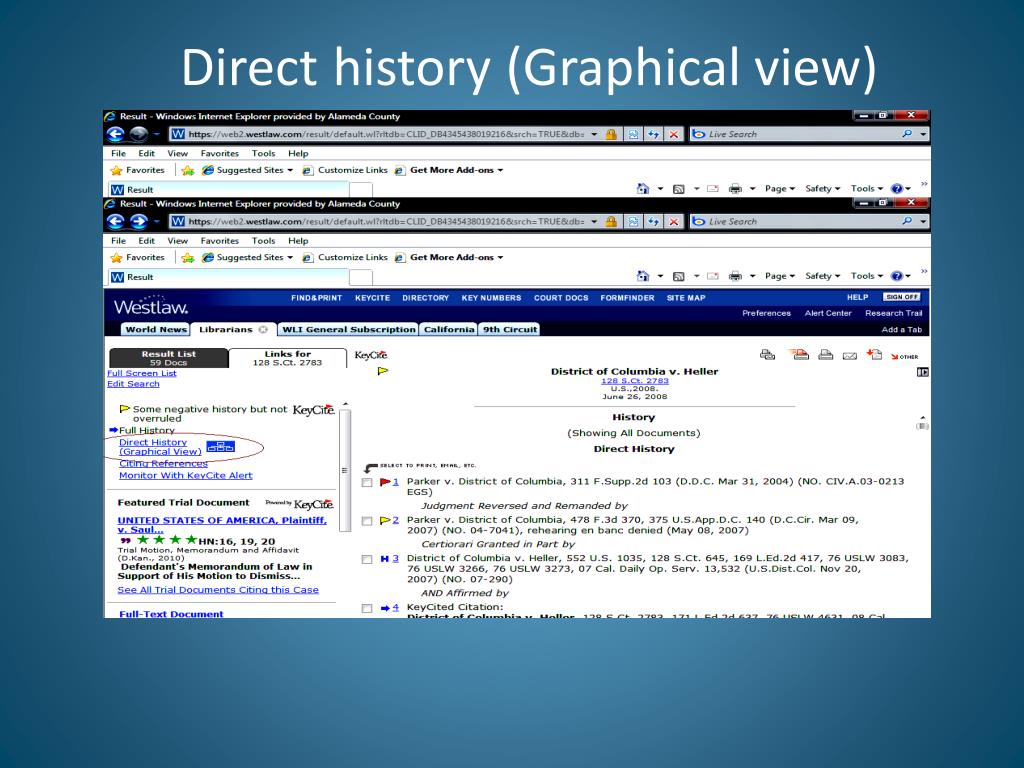1024x768 pixels.
Task: Switch to the California tab
Action: 449,329
